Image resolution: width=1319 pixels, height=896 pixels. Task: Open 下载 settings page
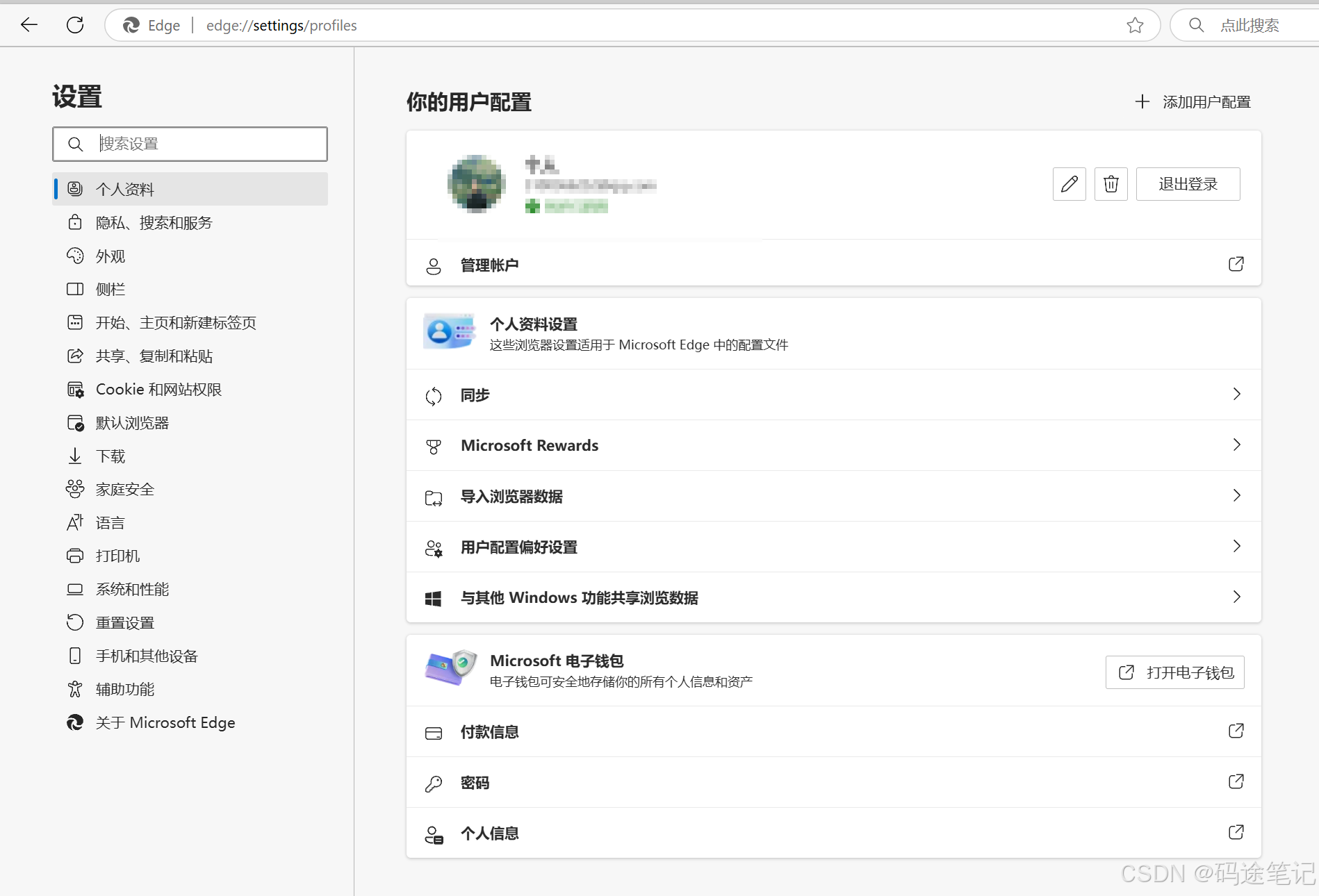[190, 456]
